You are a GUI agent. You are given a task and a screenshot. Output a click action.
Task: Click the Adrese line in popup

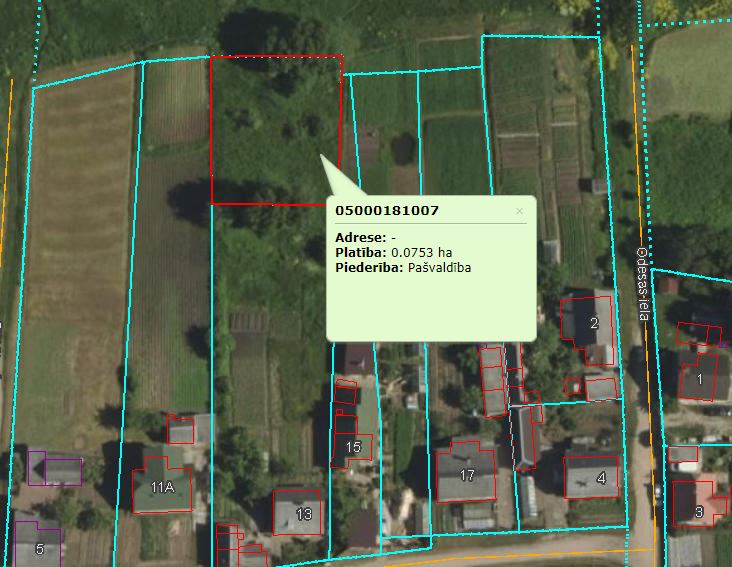tap(366, 238)
